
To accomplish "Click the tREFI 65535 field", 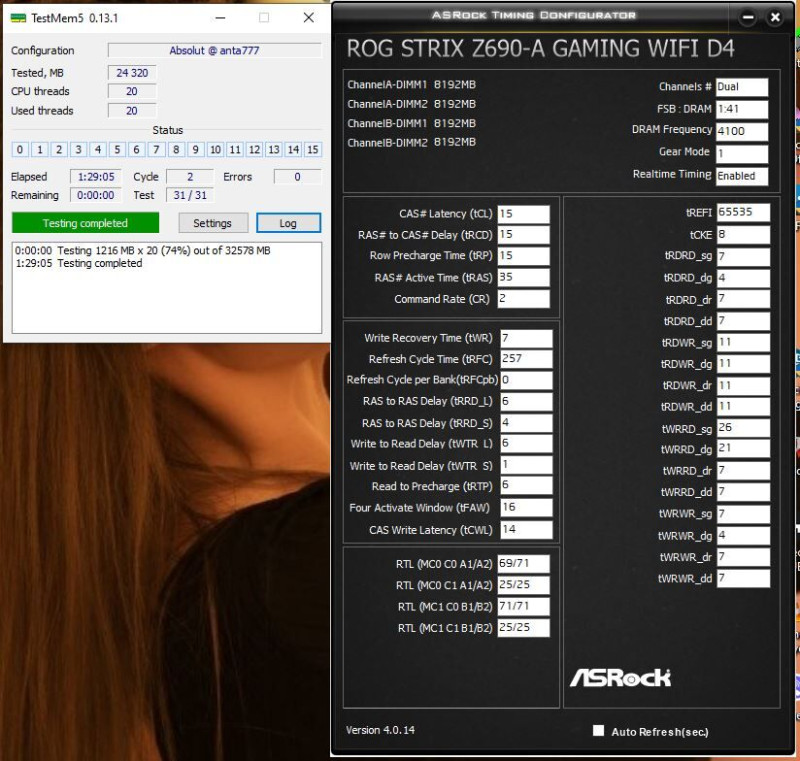I will tap(743, 213).
